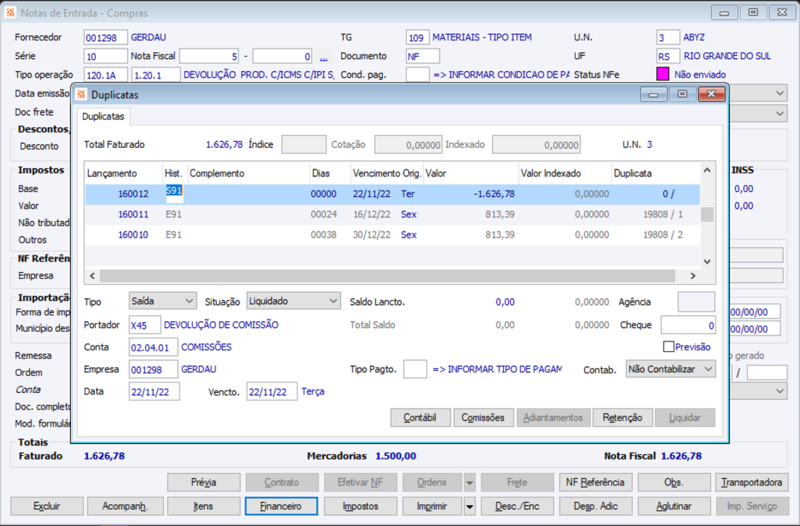Click the Vencimento Orig. column header
800x526 pixels.
click(x=385, y=173)
